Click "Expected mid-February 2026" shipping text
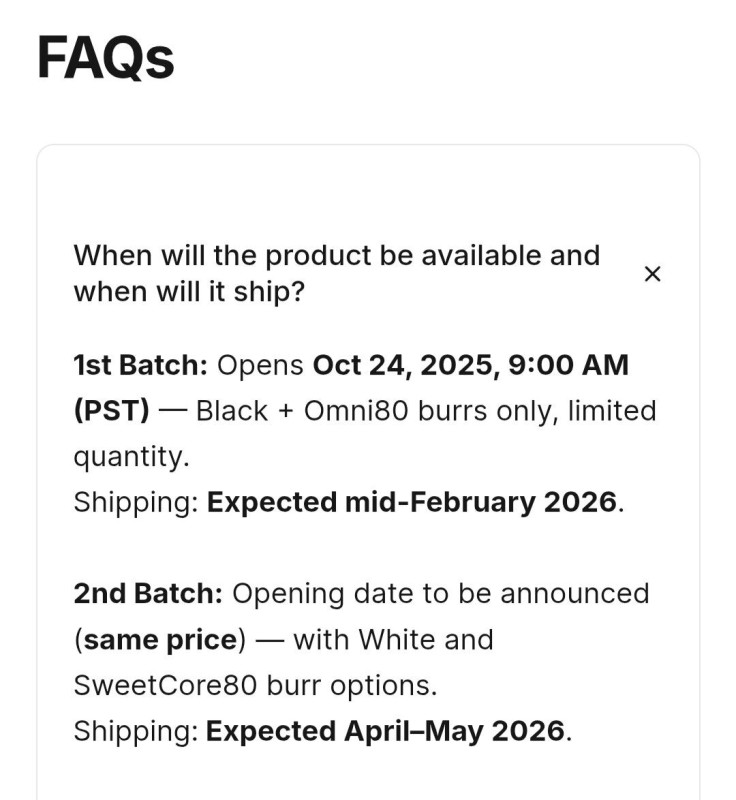Image resolution: width=736 pixels, height=800 pixels. pos(411,502)
